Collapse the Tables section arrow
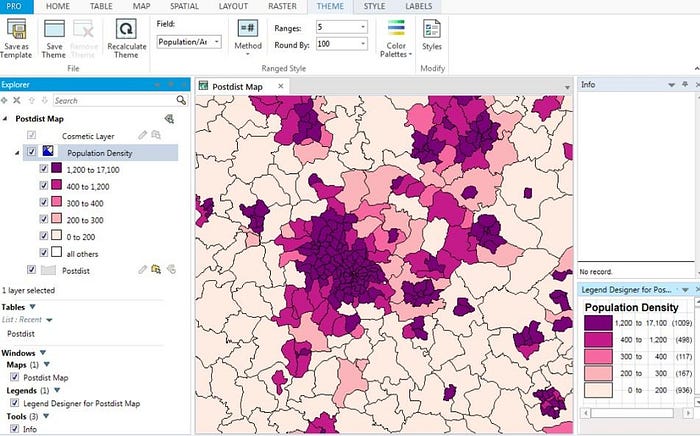This screenshot has height=436, width=700. click(x=32, y=307)
